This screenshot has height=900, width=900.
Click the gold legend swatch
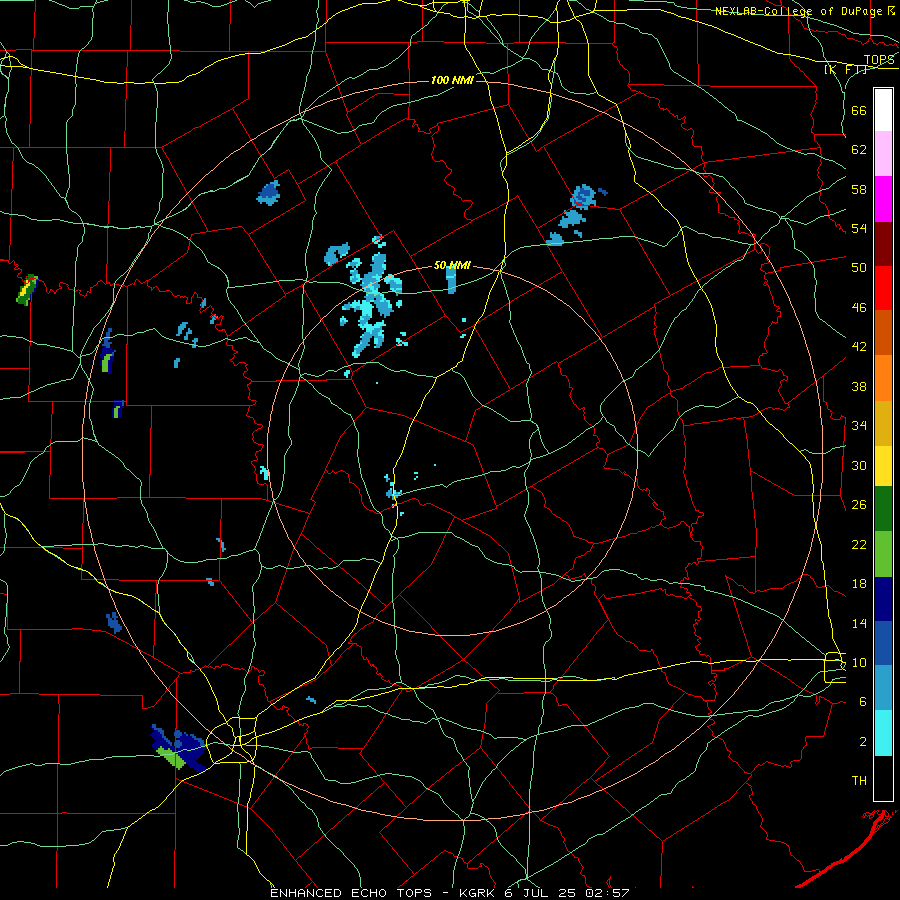(x=883, y=424)
